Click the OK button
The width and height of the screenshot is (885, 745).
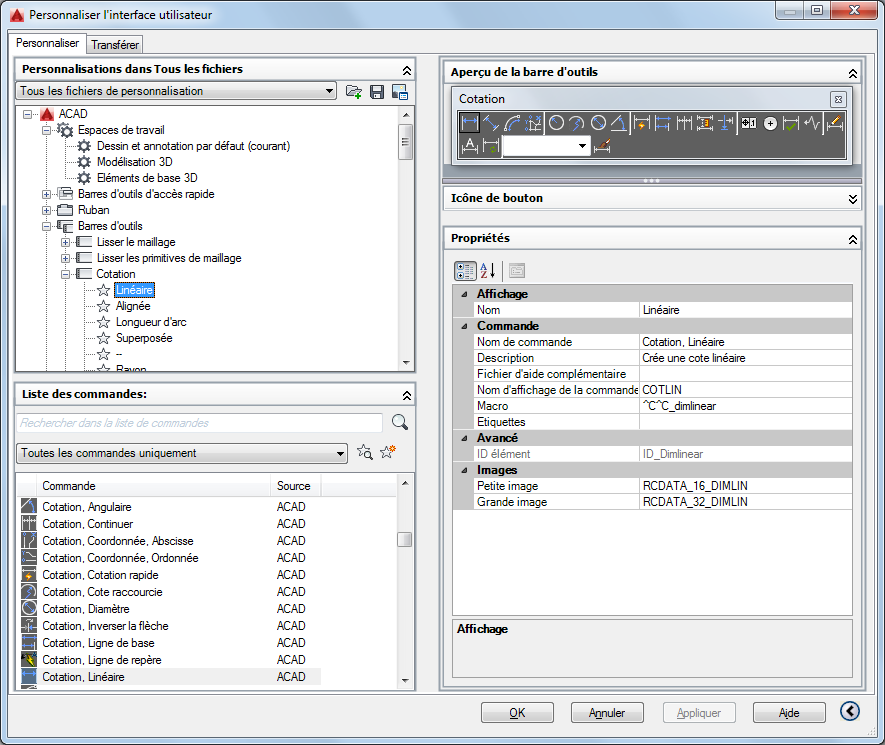(517, 713)
